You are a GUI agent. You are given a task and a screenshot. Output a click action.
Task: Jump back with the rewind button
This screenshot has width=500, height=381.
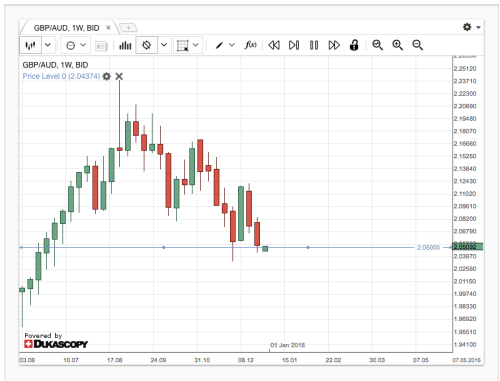click(x=274, y=45)
